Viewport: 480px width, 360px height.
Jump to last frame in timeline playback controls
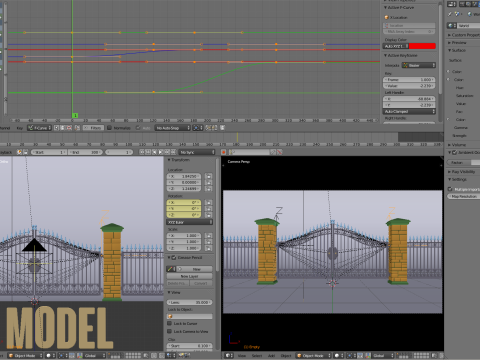click(173, 152)
